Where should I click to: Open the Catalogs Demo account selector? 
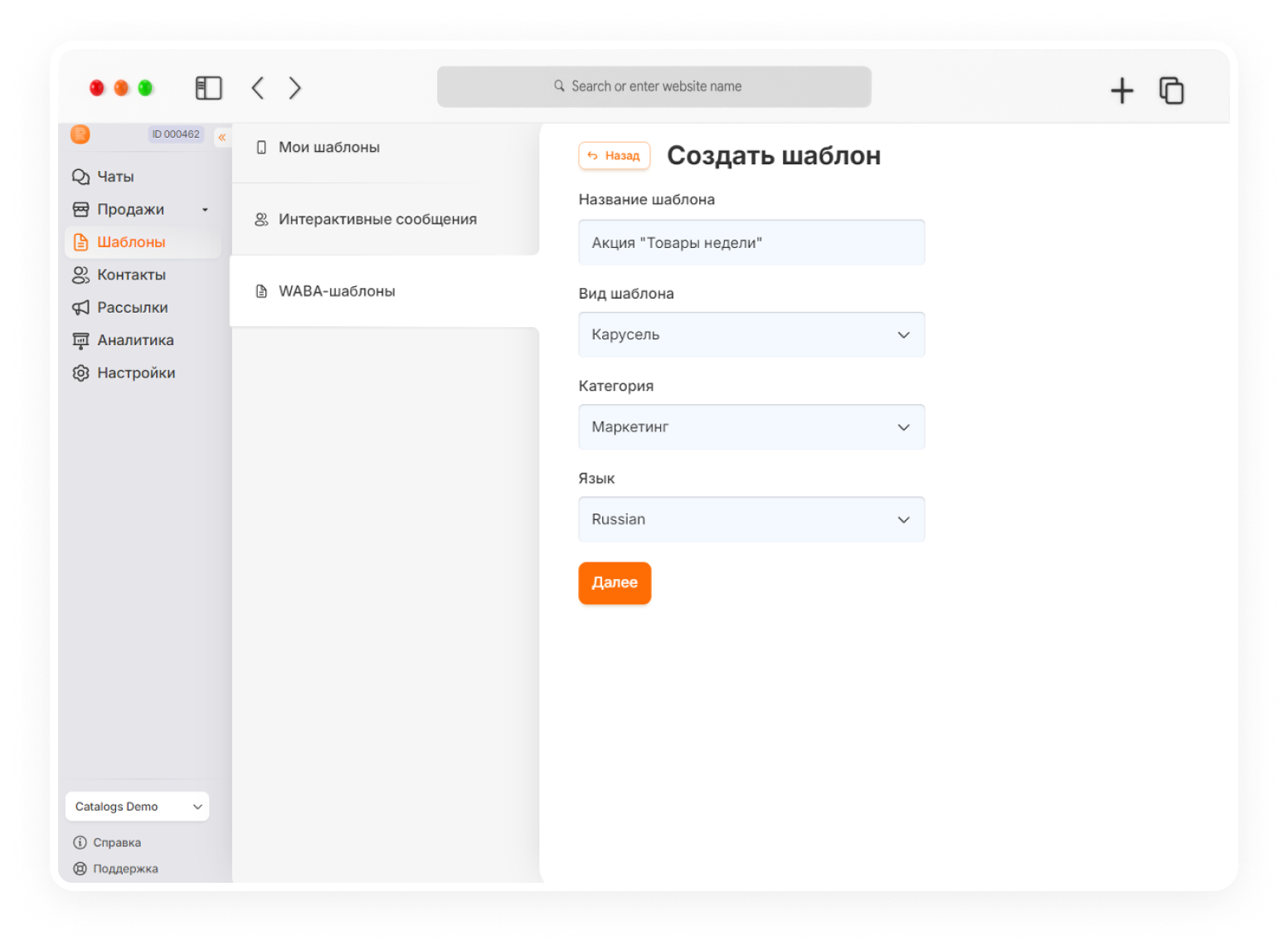click(138, 806)
